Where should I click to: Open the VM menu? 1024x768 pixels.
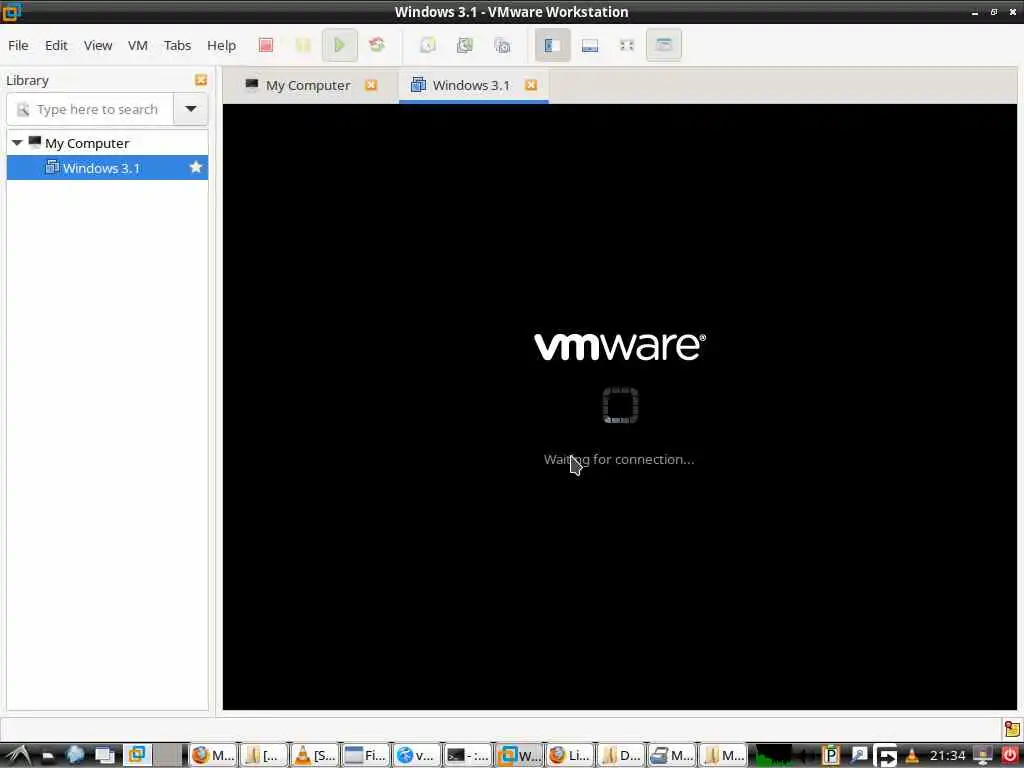[138, 45]
